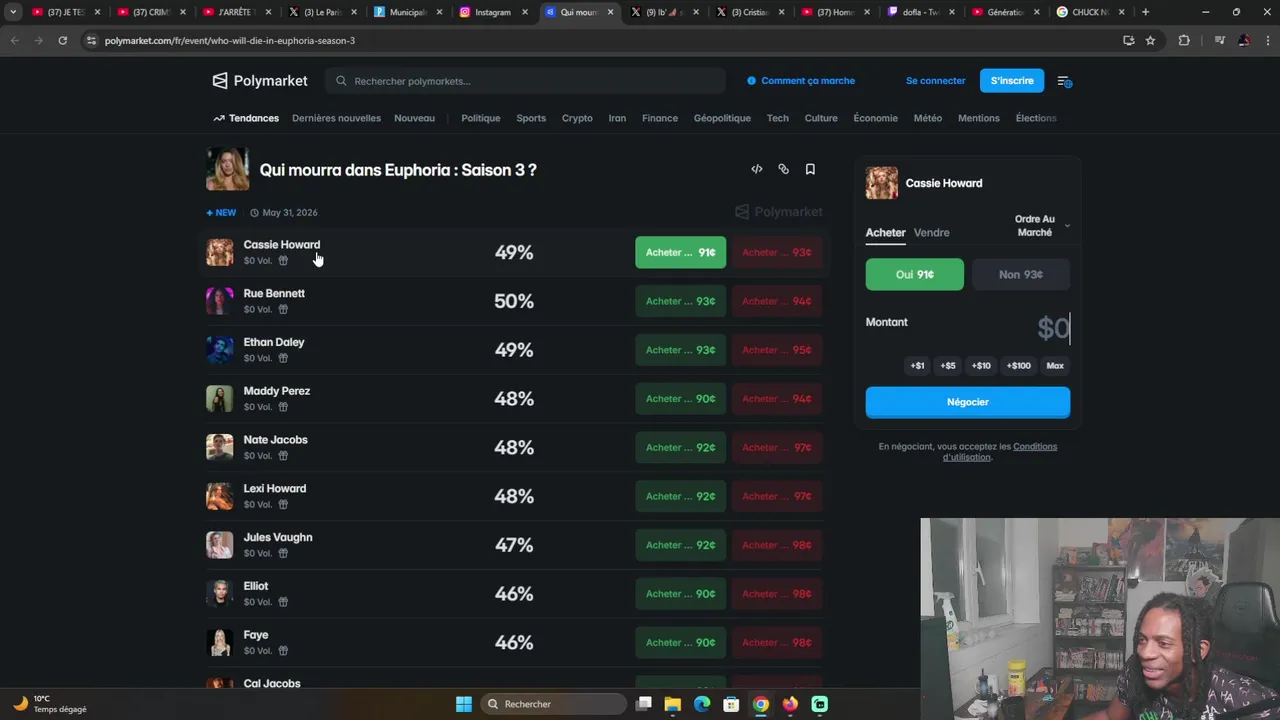1280x720 pixels.
Task: Open the tab search chevron
Action: tap(13, 12)
